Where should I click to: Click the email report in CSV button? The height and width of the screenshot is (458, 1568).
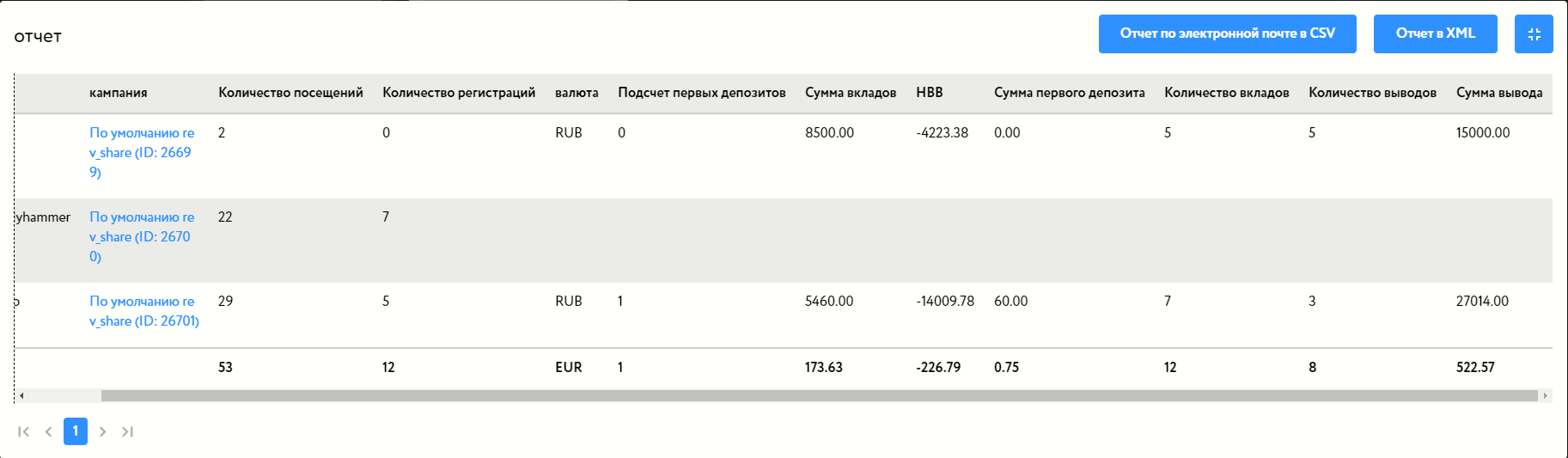point(1227,34)
